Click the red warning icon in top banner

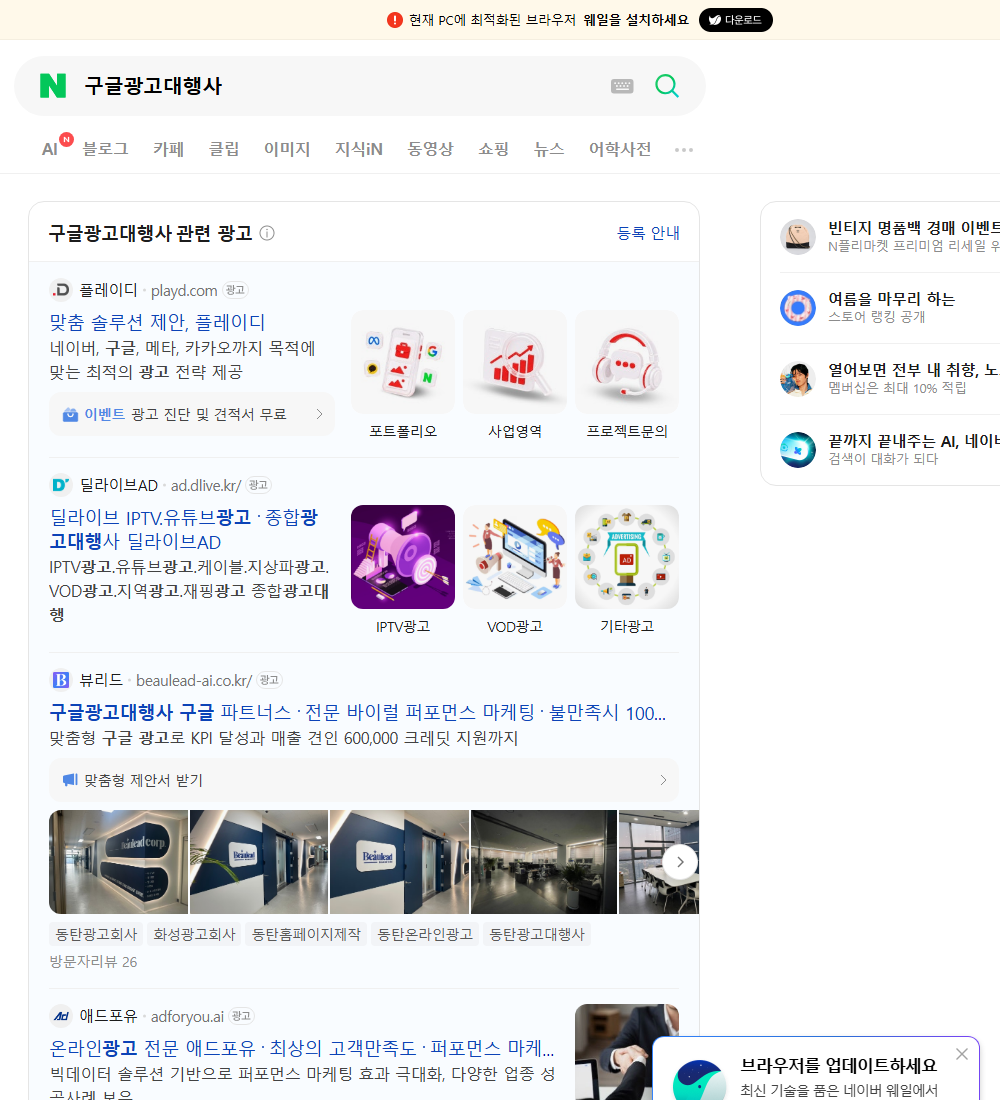(x=394, y=20)
